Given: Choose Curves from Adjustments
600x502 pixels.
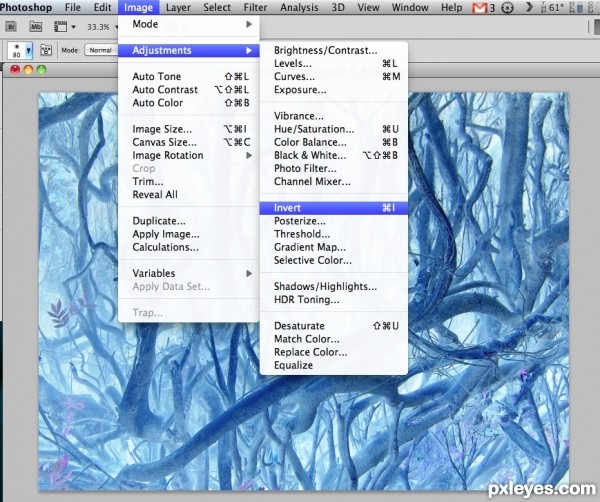Looking at the screenshot, I should coord(334,77).
